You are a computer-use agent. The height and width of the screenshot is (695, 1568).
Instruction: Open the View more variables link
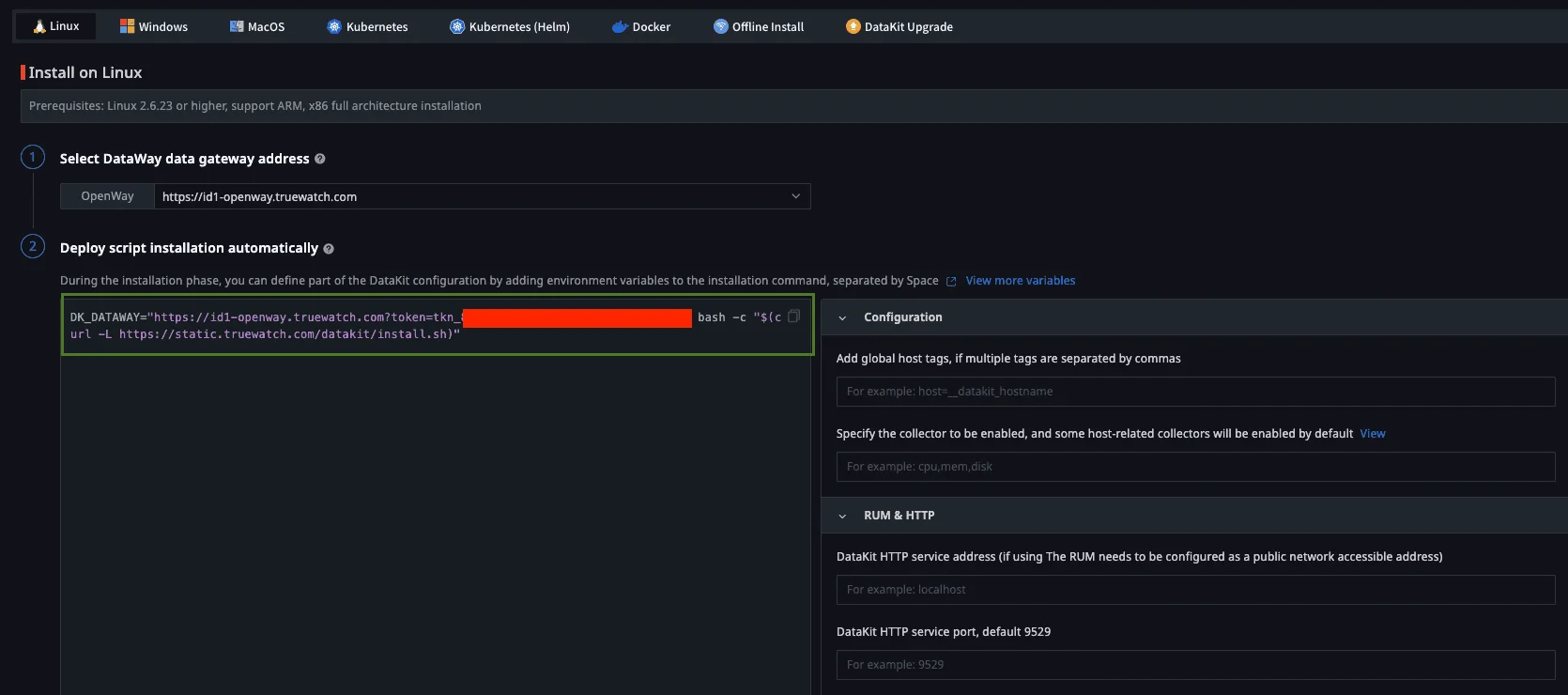pyautogui.click(x=1021, y=281)
